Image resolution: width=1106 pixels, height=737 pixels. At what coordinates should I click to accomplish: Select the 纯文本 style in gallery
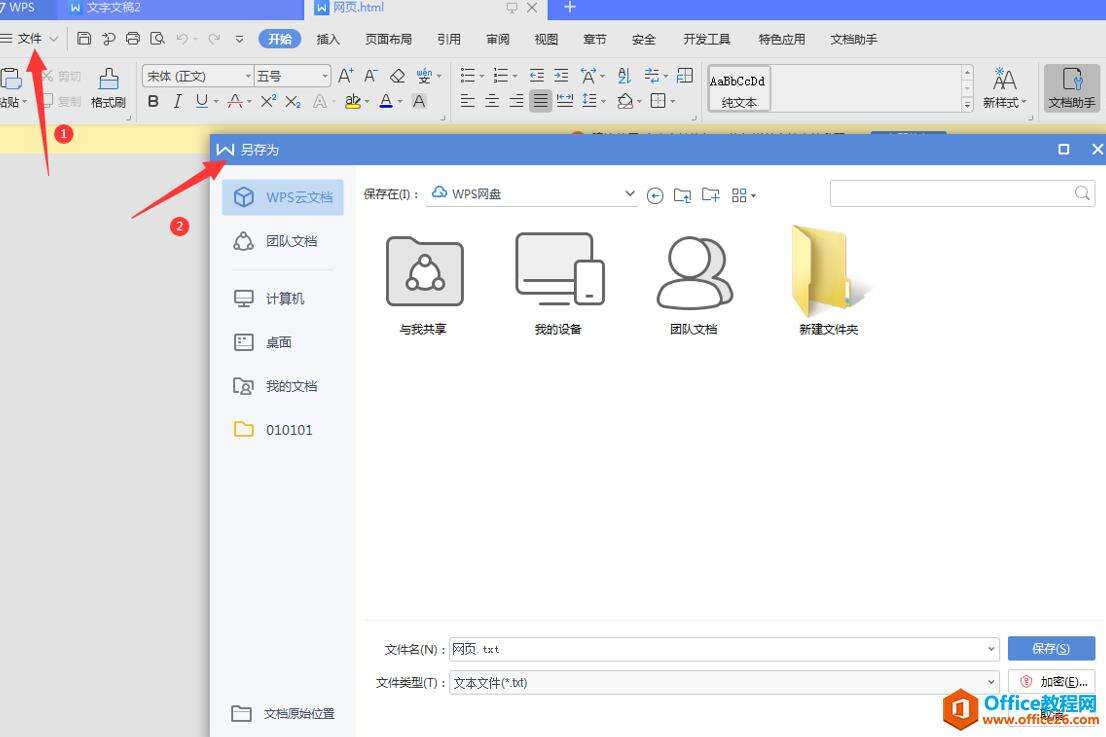[739, 90]
